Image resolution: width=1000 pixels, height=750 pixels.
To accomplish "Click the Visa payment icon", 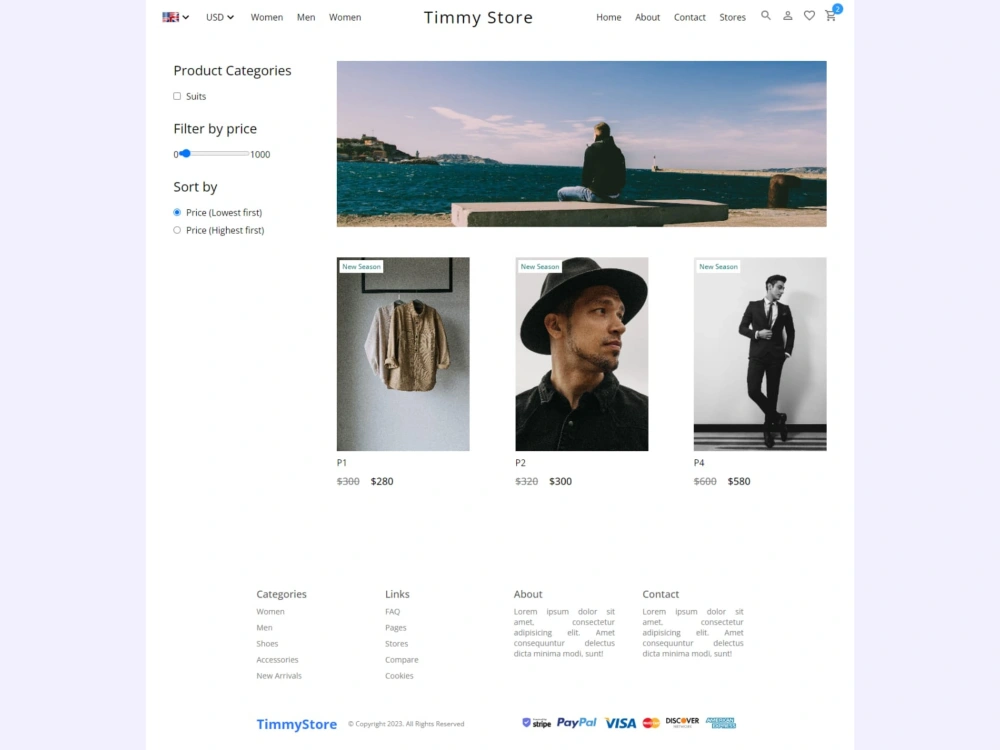I will (619, 722).
